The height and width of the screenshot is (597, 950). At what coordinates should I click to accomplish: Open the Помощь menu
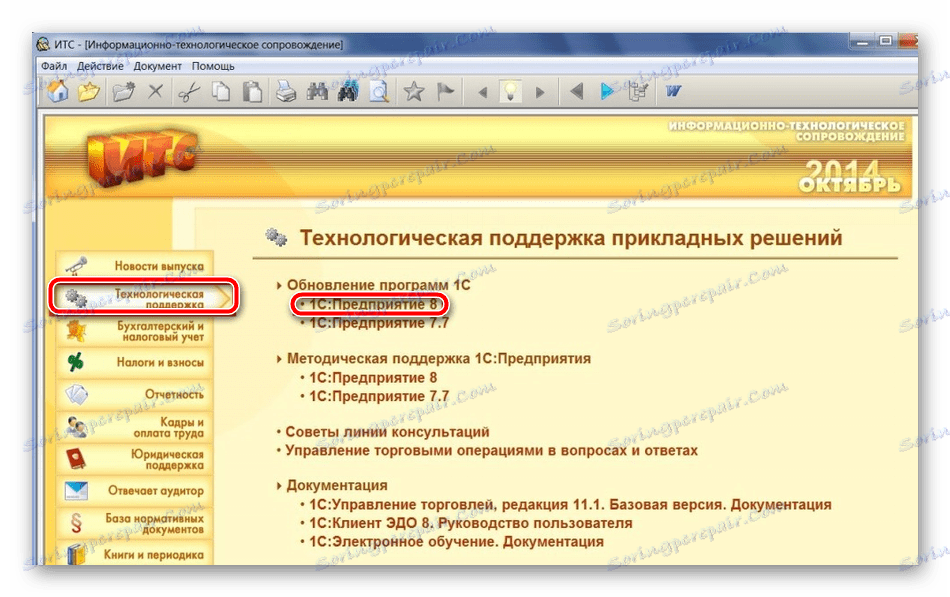click(213, 66)
